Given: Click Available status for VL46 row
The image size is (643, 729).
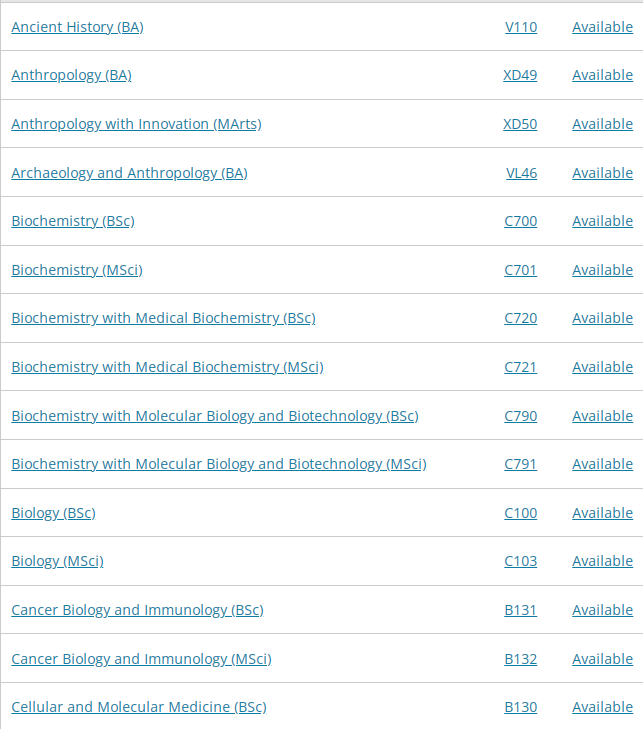Looking at the screenshot, I should [x=602, y=173].
